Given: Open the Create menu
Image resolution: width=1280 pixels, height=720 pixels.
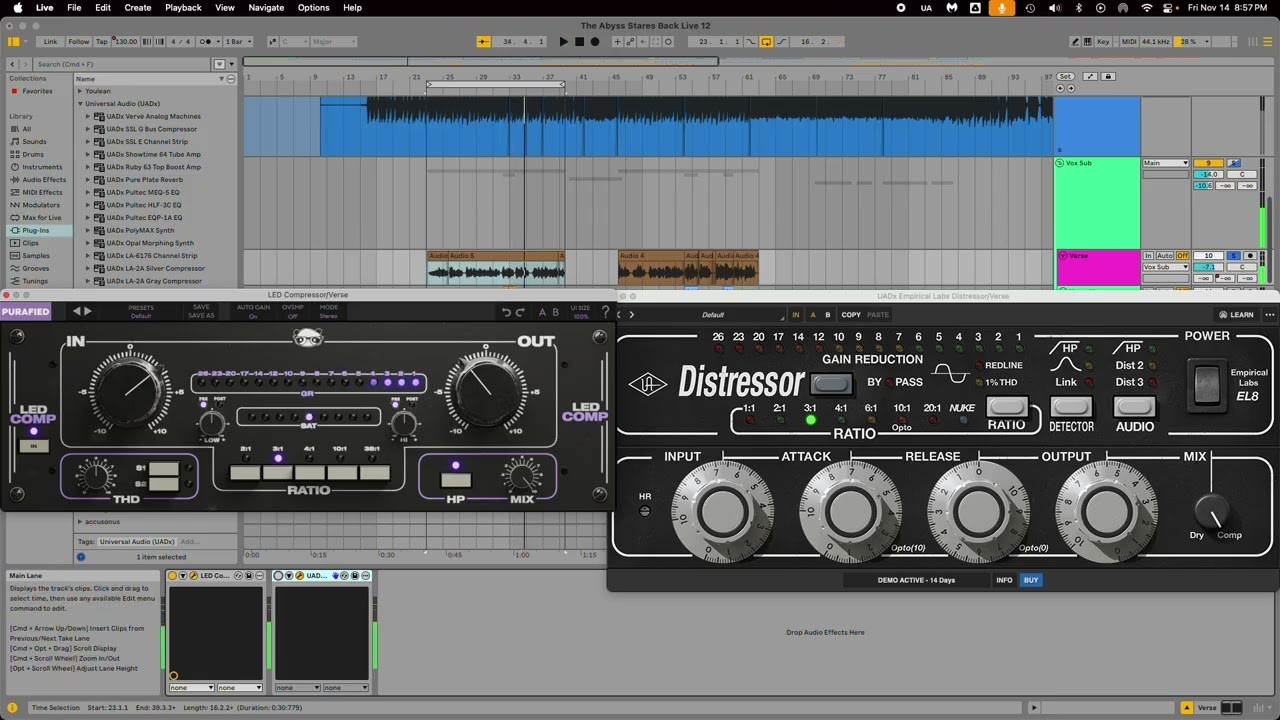Looking at the screenshot, I should 138,7.
